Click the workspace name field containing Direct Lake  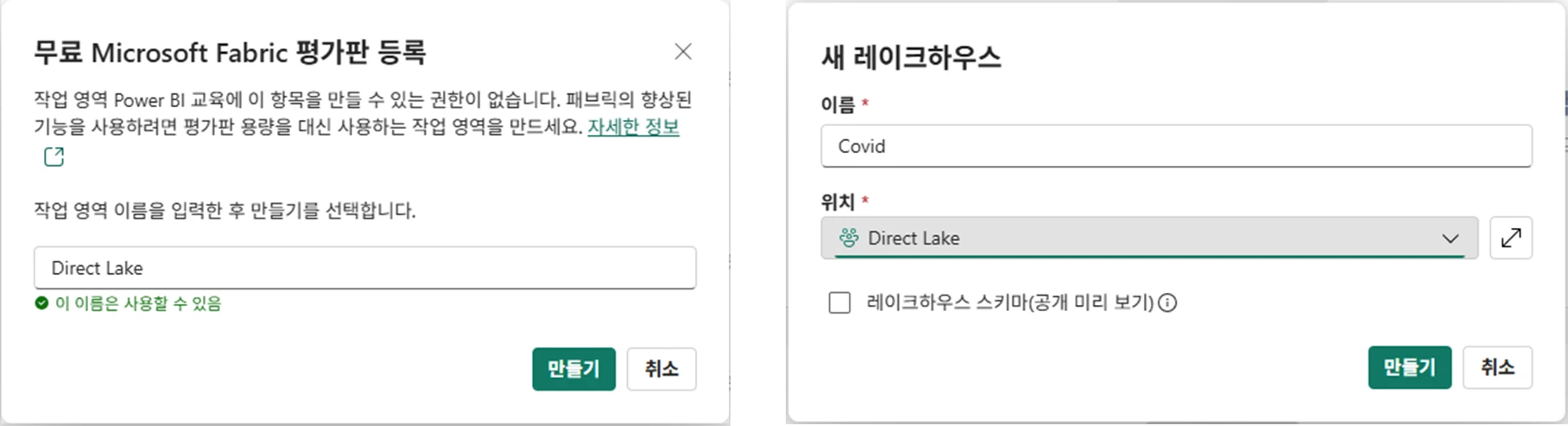364,268
